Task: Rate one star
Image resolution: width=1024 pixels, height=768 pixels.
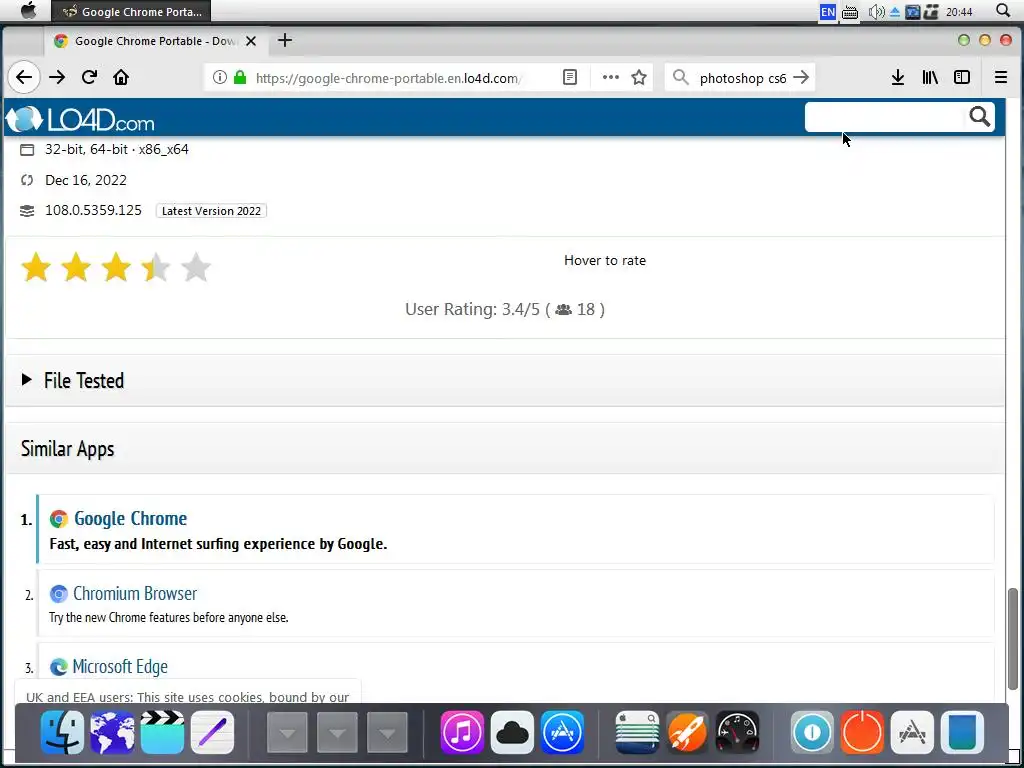Action: pos(36,268)
